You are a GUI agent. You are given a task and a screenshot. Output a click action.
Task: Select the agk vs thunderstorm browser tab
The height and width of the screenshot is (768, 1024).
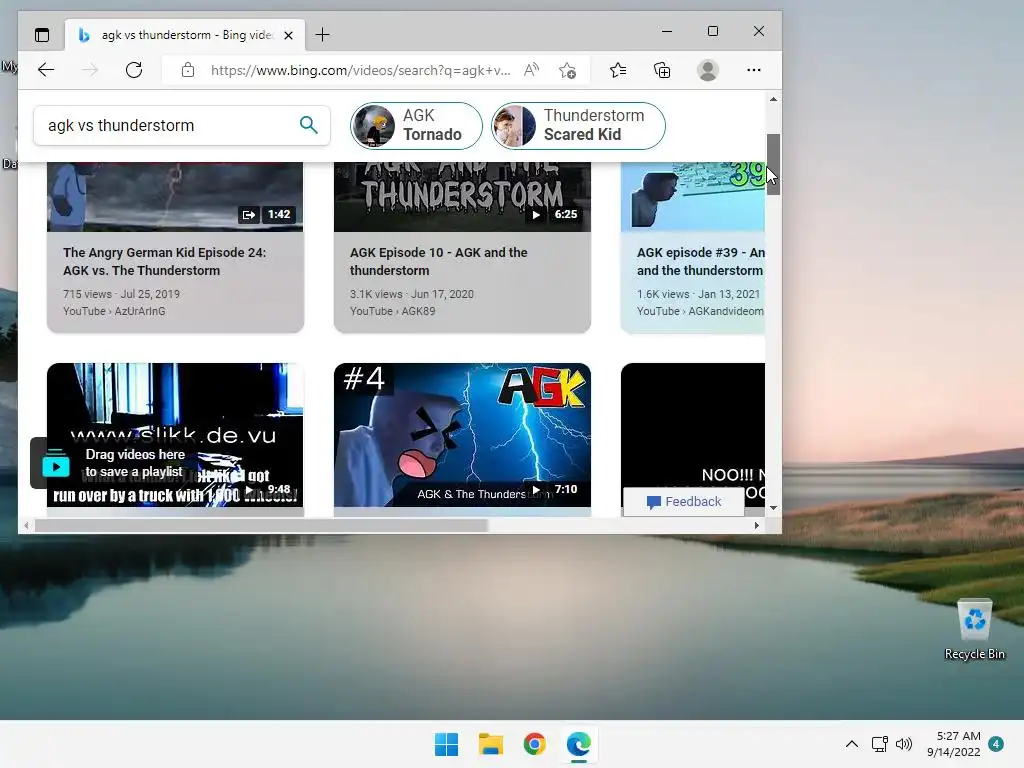tap(184, 35)
